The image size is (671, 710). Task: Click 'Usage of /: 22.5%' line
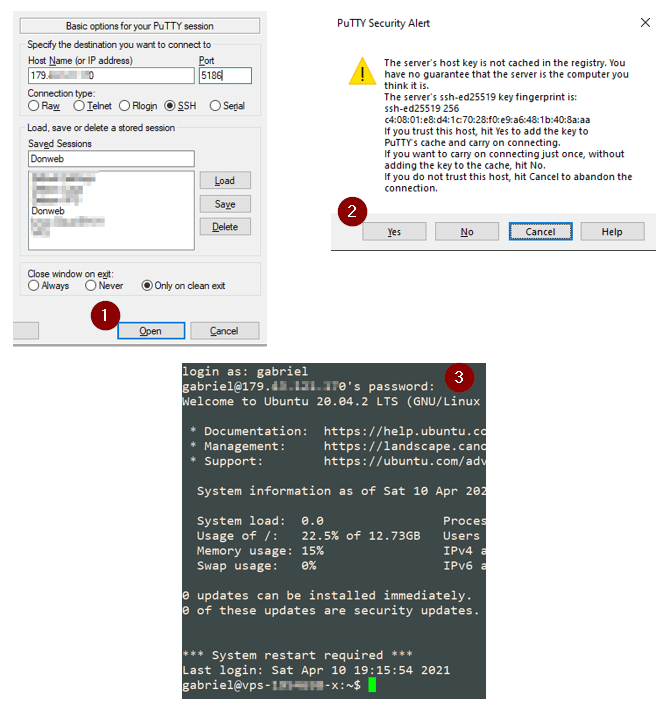coord(308,536)
